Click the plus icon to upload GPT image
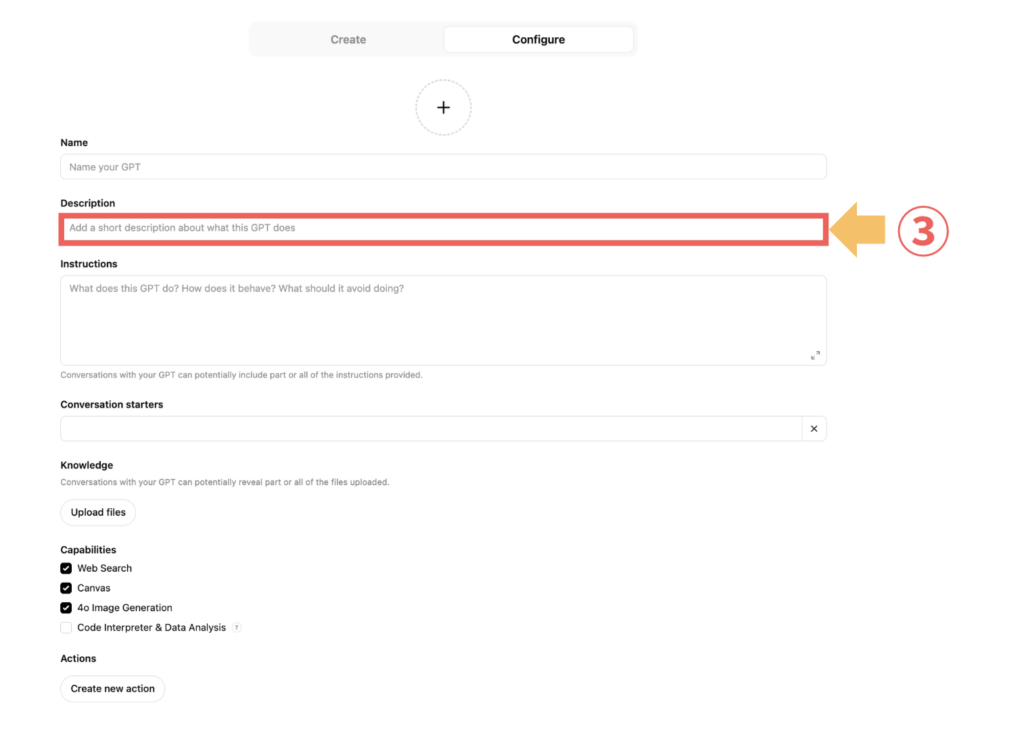Image resolution: width=1024 pixels, height=743 pixels. [x=443, y=108]
